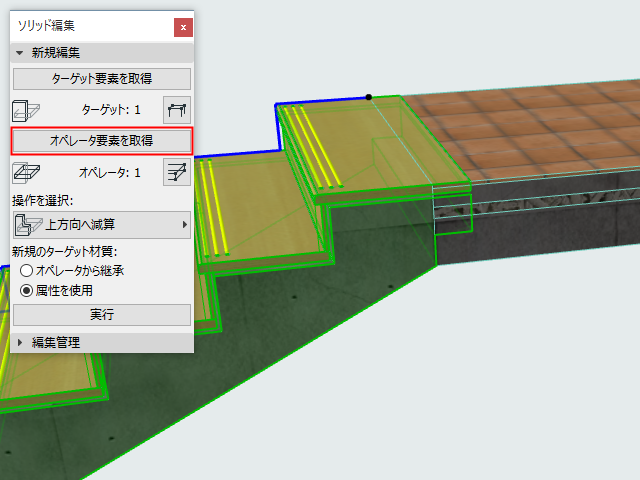
Task: Click the オペレータ要素を取得 button
Action: pyautogui.click(x=102, y=141)
